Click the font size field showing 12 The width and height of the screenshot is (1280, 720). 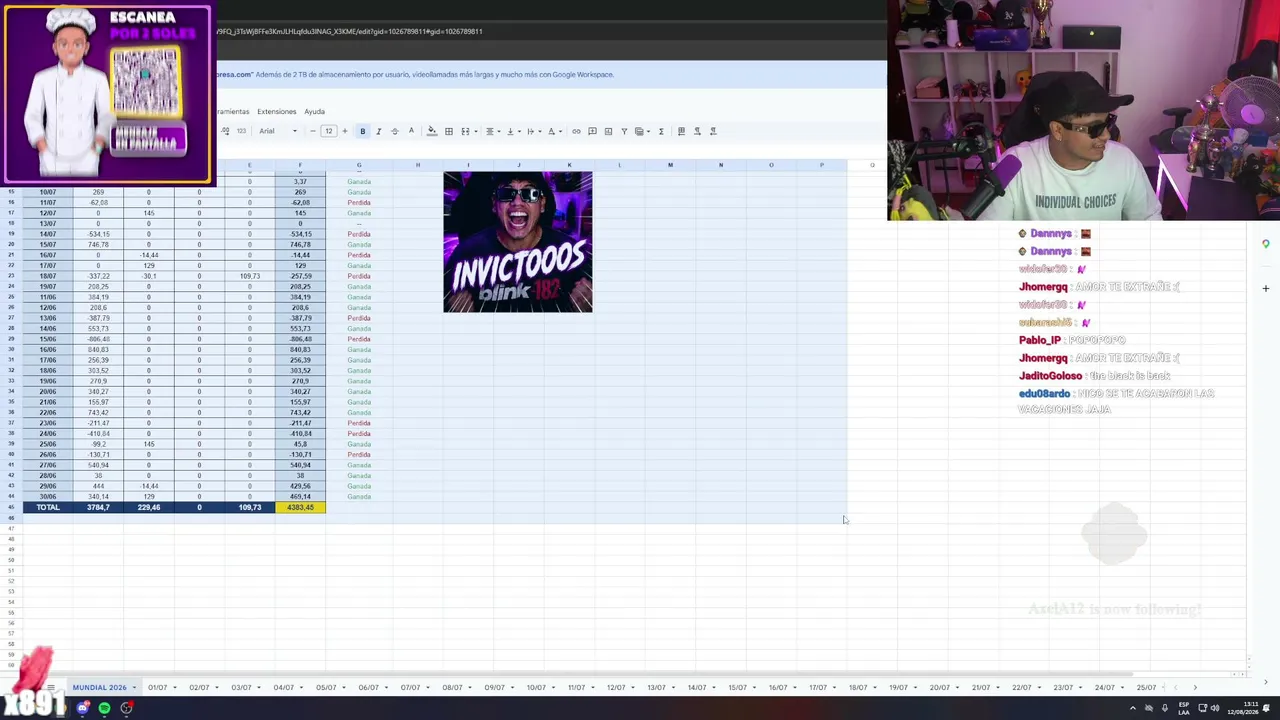(x=328, y=131)
